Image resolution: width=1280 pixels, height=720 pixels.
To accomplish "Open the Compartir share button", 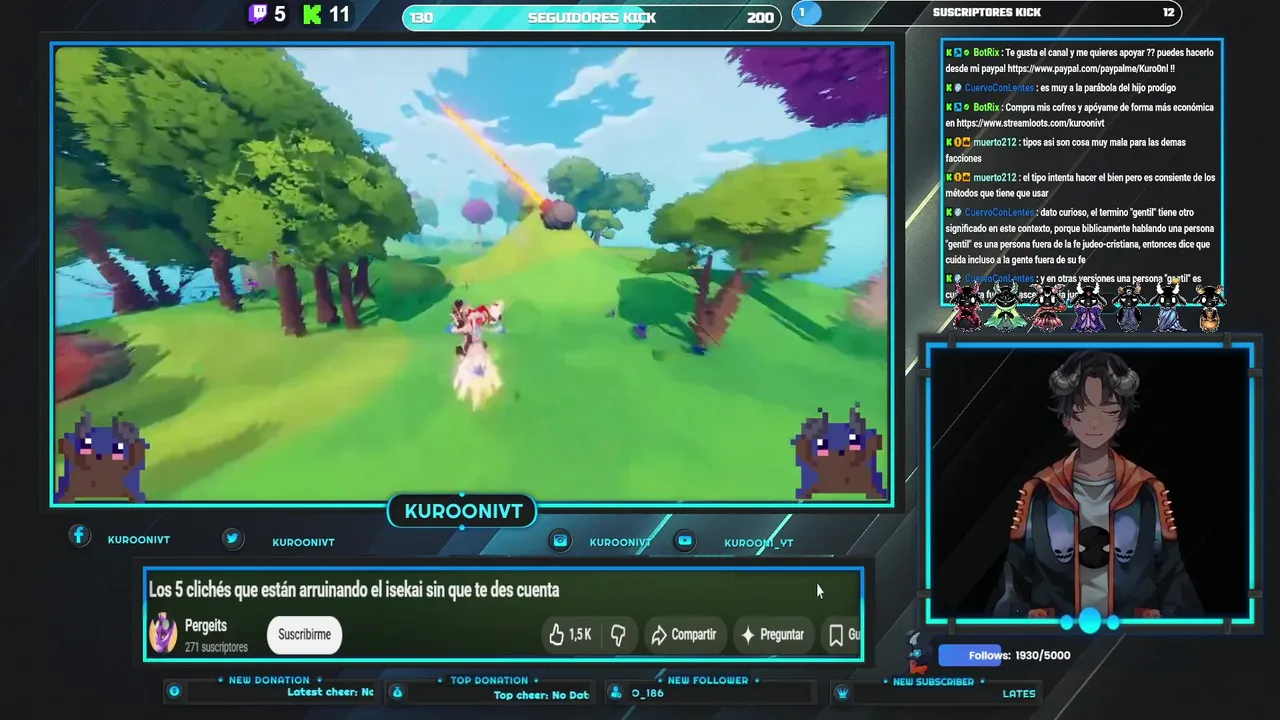I will (683, 634).
